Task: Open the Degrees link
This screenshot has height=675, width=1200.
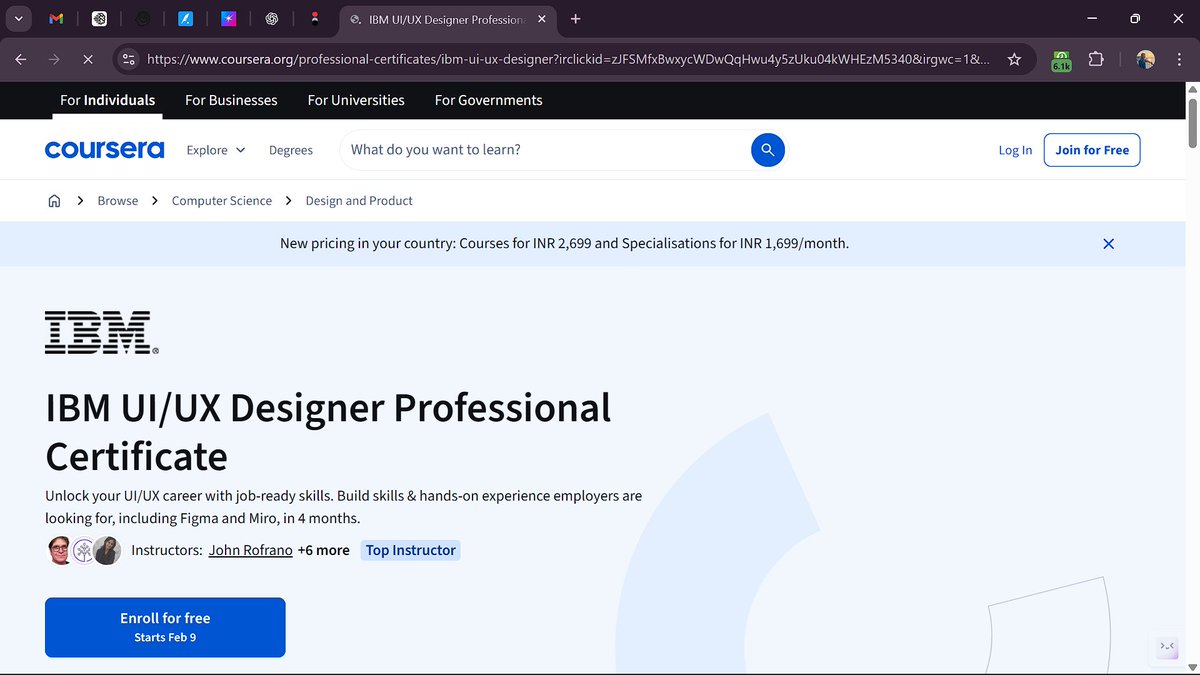Action: tap(291, 150)
